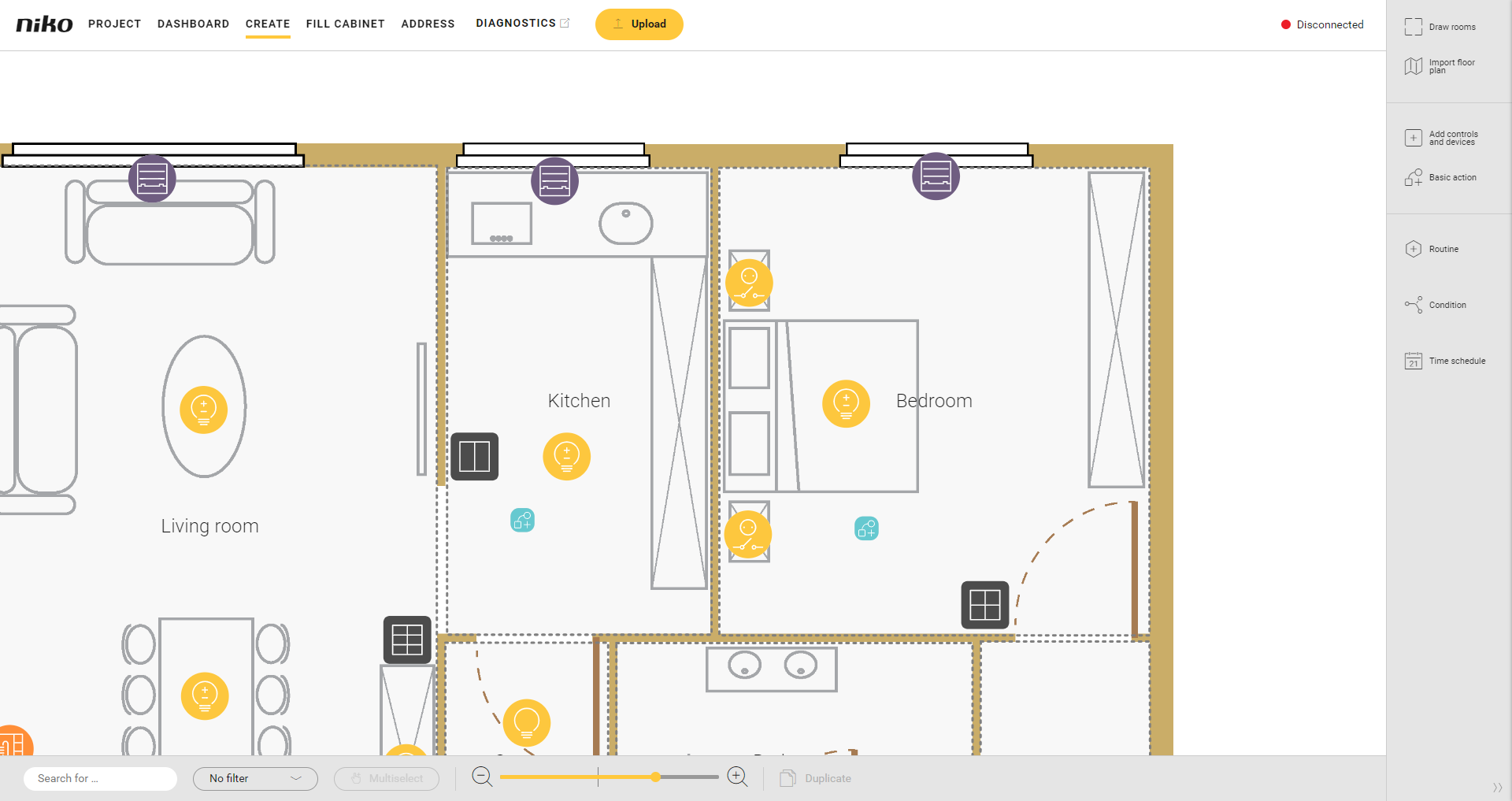1512x801 pixels.
Task: Click the yellow Upload button
Action: pos(639,24)
